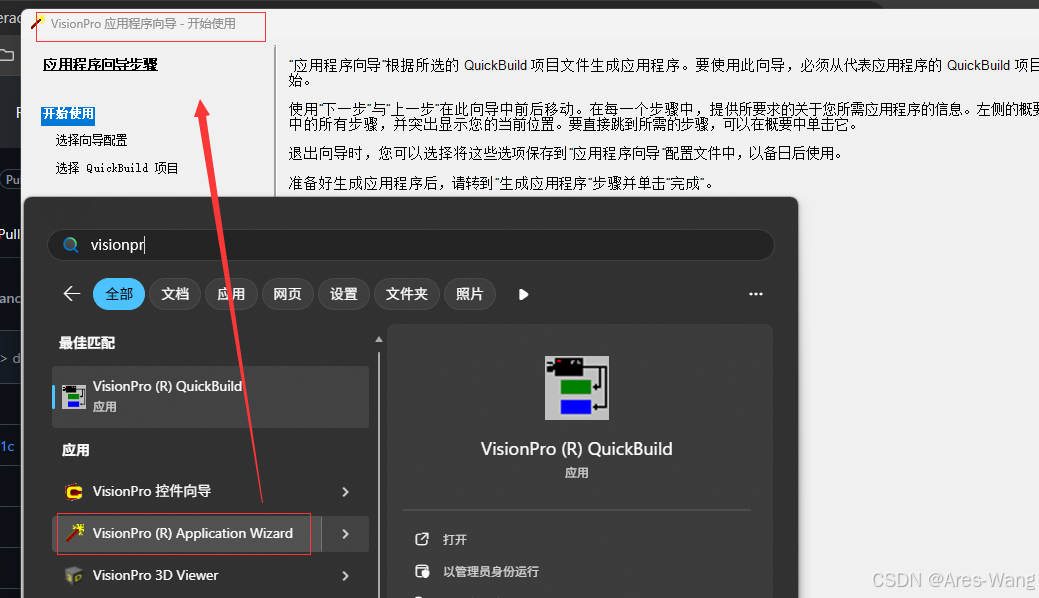Click the 应用程序向导步骤 heading

pyautogui.click(x=100, y=64)
